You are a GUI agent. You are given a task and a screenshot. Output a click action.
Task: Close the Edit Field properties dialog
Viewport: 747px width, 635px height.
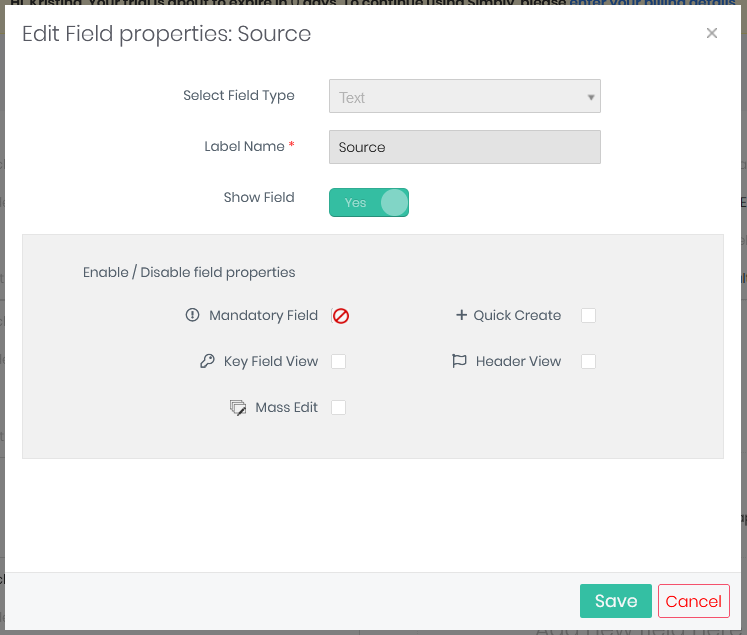point(712,33)
